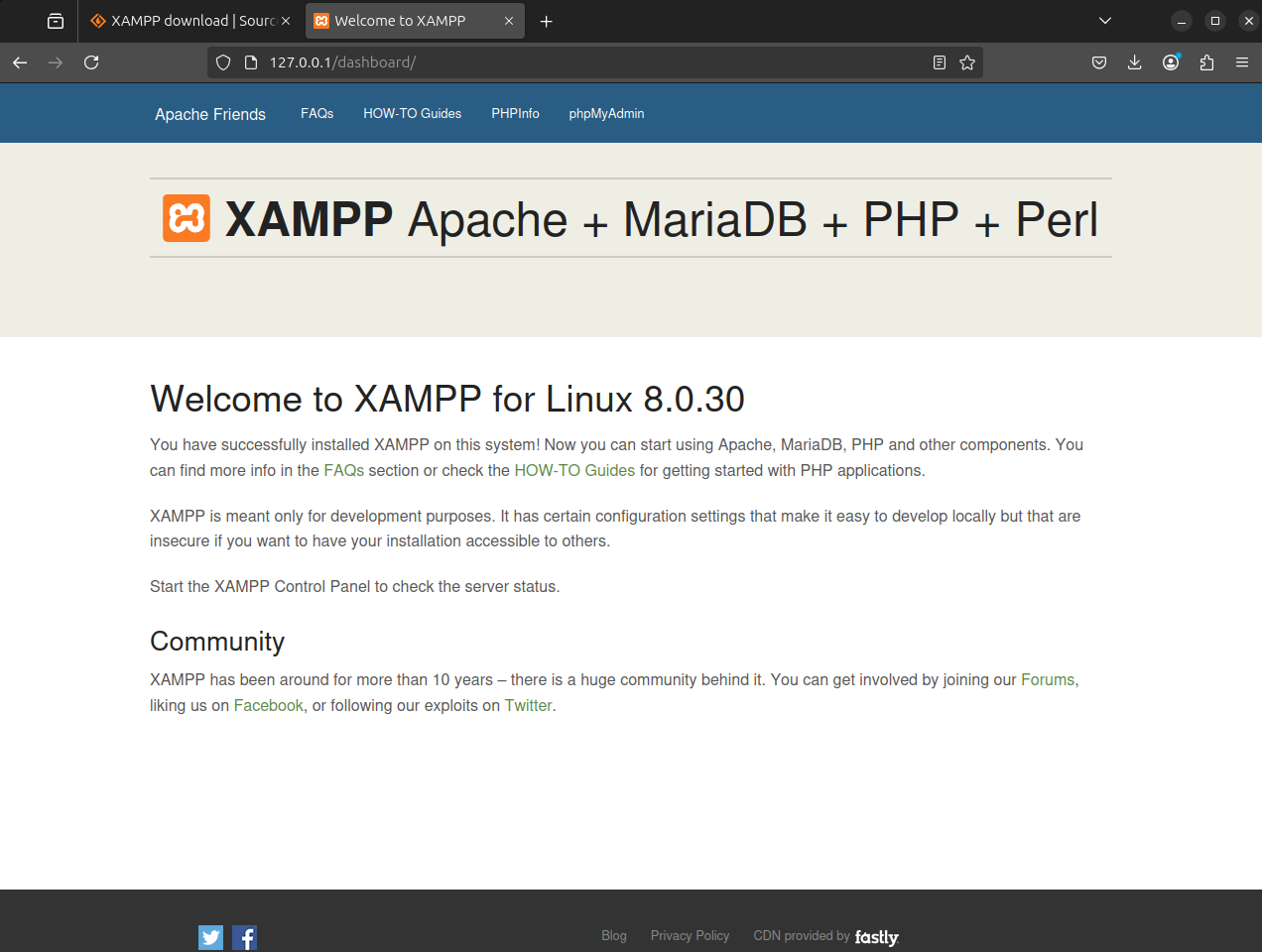The image size is (1262, 952).
Task: Close the Welcome to XAMPP tab
Action: pyautogui.click(x=509, y=21)
